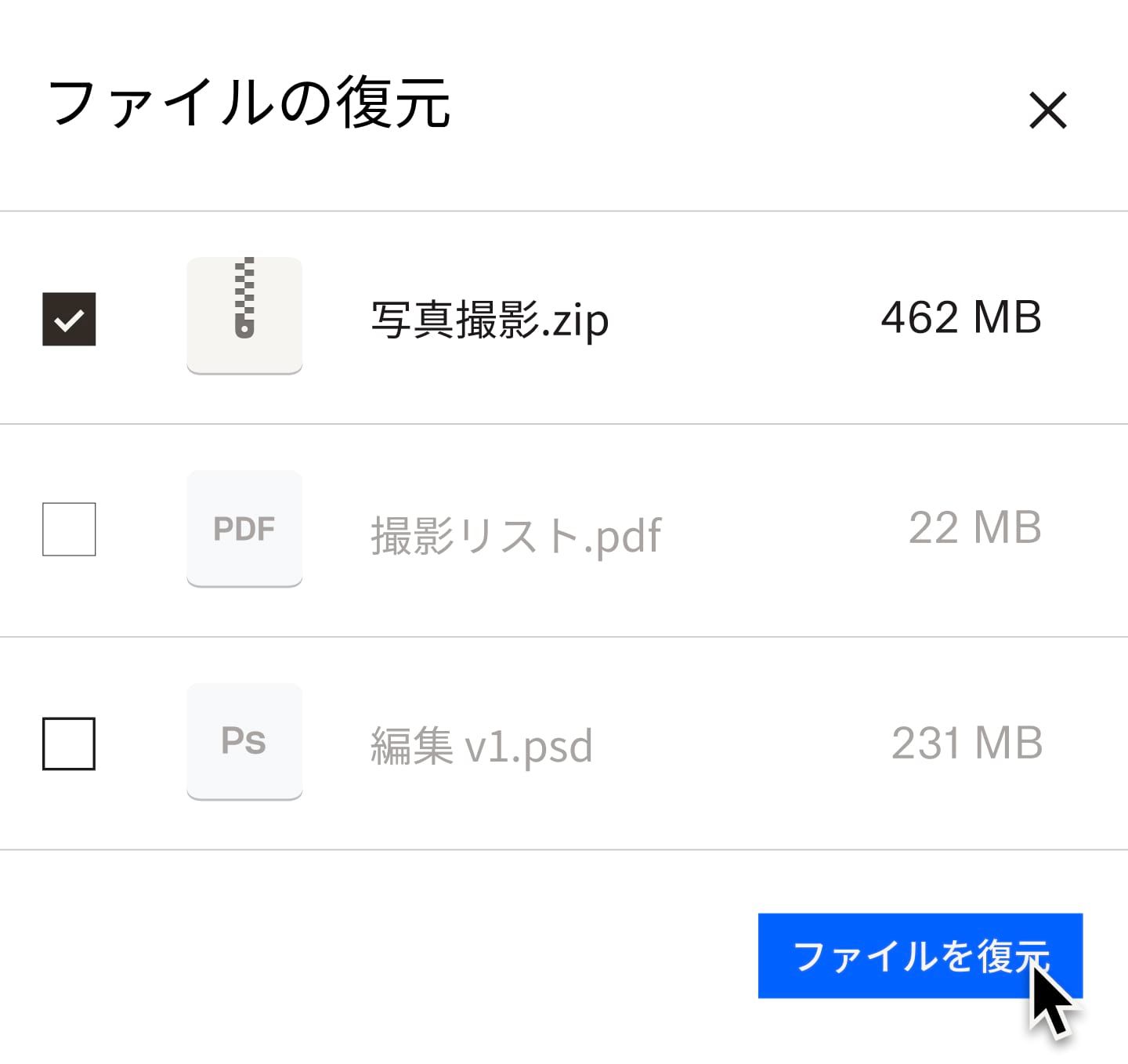Click the Photoshop Ps icon for 編集 v1.psd
This screenshot has height=1064, width=1128.
(x=244, y=741)
